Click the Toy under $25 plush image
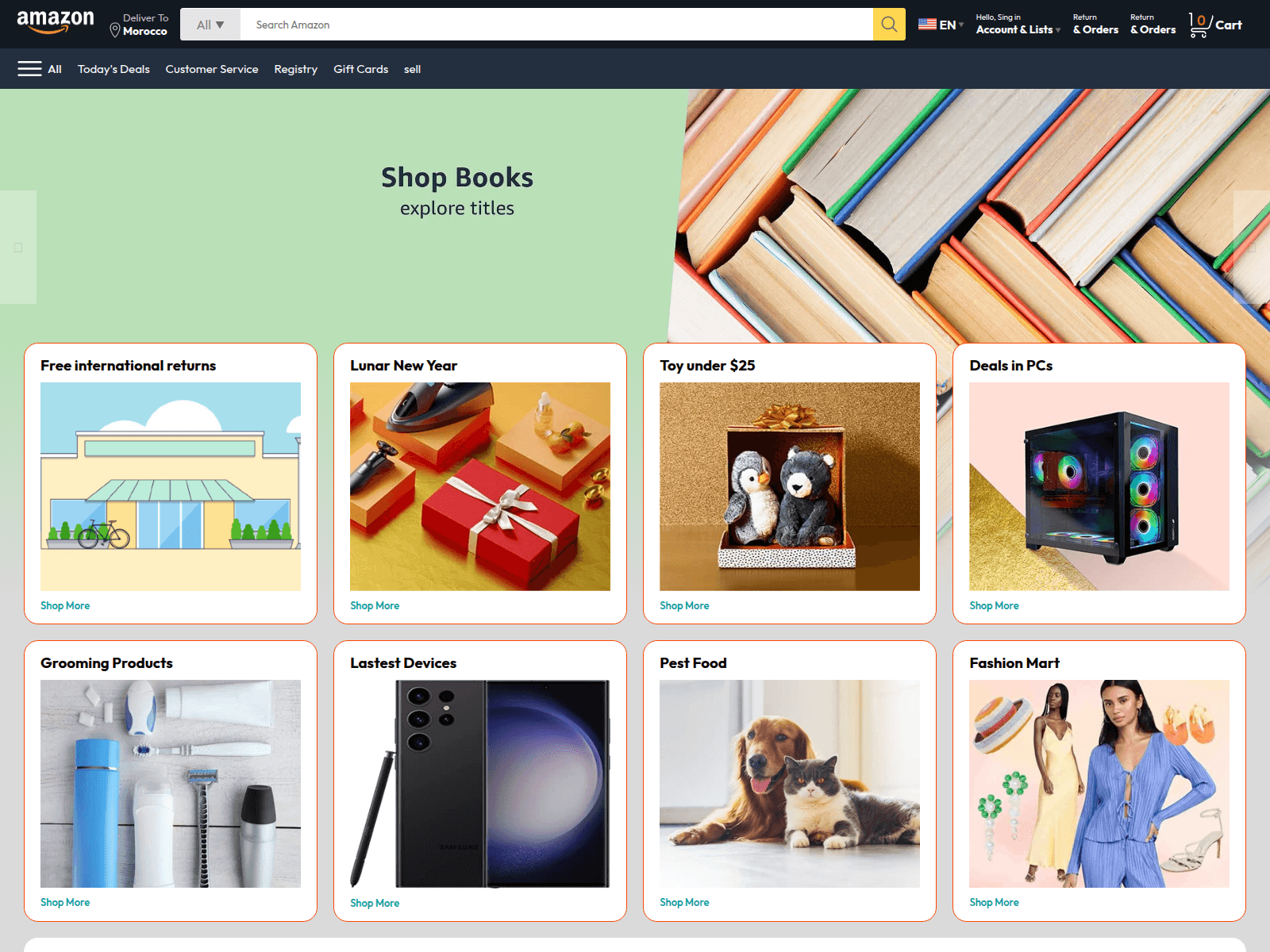Viewport: 1270px width, 952px height. pyautogui.click(x=790, y=486)
